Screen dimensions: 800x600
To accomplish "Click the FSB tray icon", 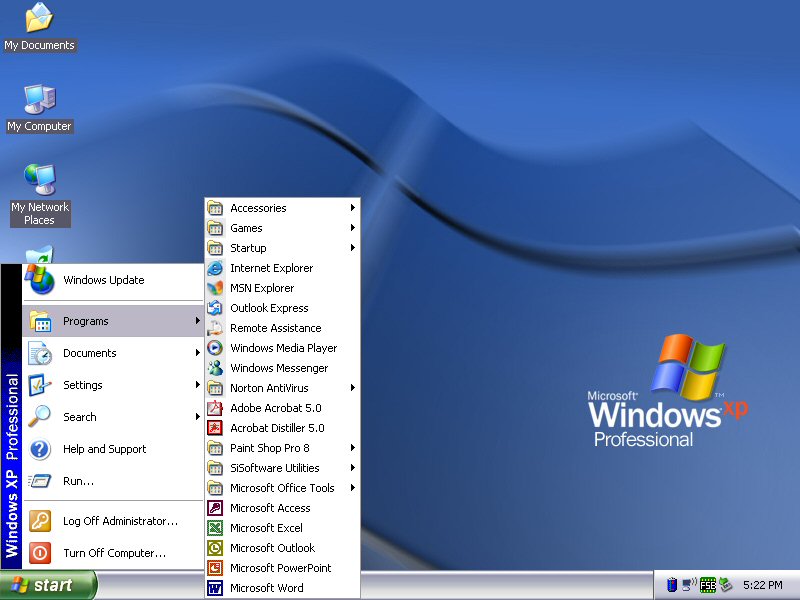I will pos(708,585).
